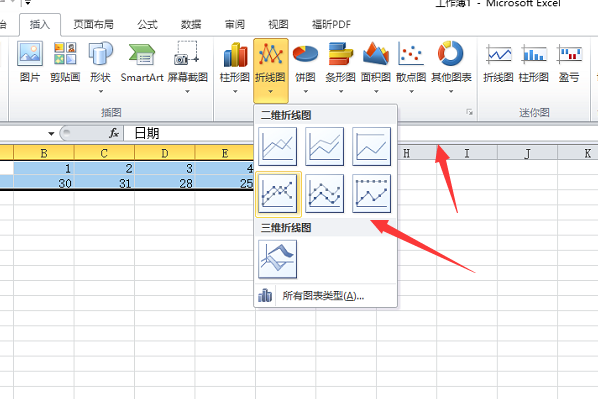Open the Screenshot (屏幕截图) tool

[187, 67]
